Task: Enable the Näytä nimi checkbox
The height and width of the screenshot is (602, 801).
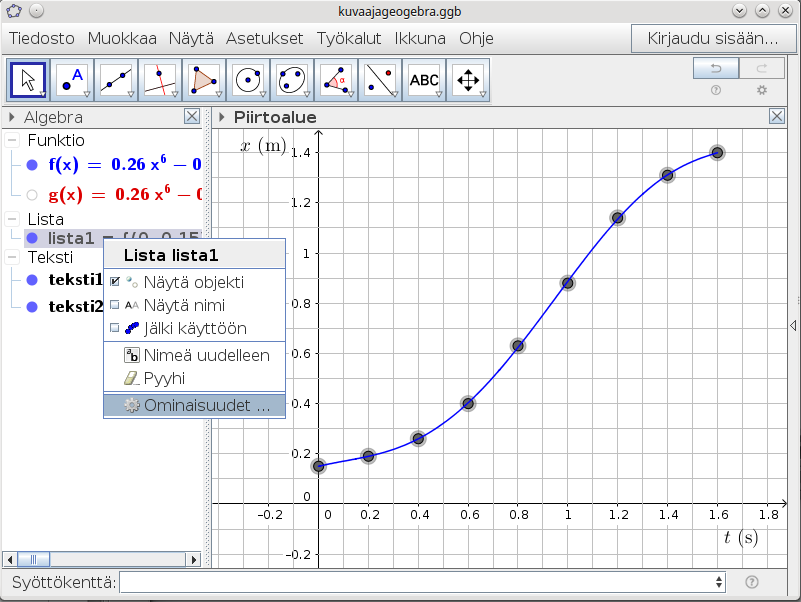Action: click(x=115, y=305)
